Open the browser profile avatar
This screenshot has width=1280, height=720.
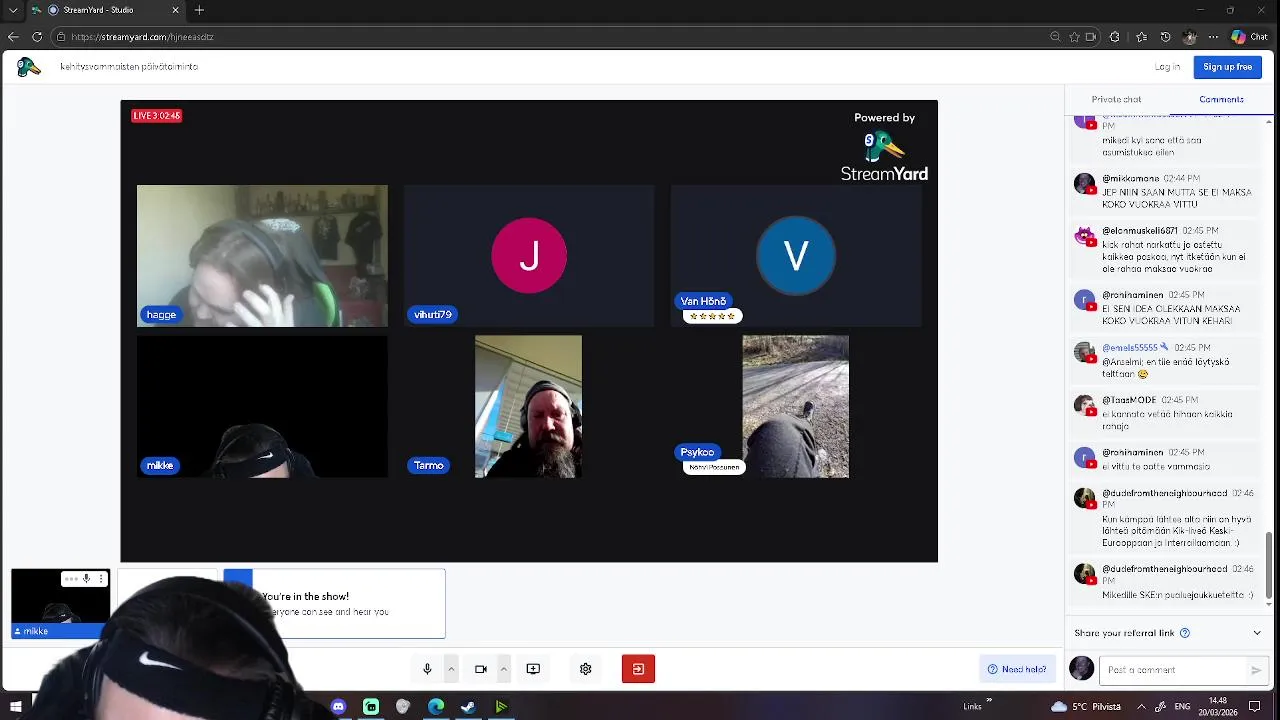pyautogui.click(x=1189, y=37)
